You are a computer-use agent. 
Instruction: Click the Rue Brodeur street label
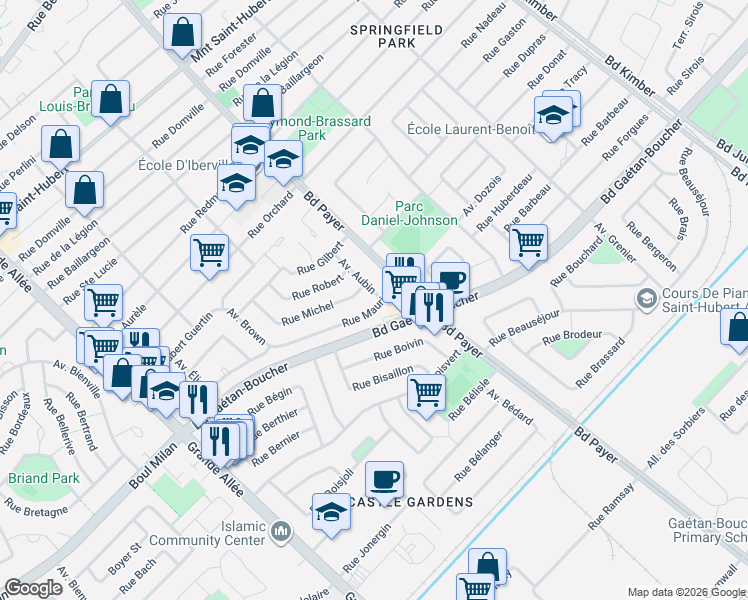pyautogui.click(x=572, y=337)
